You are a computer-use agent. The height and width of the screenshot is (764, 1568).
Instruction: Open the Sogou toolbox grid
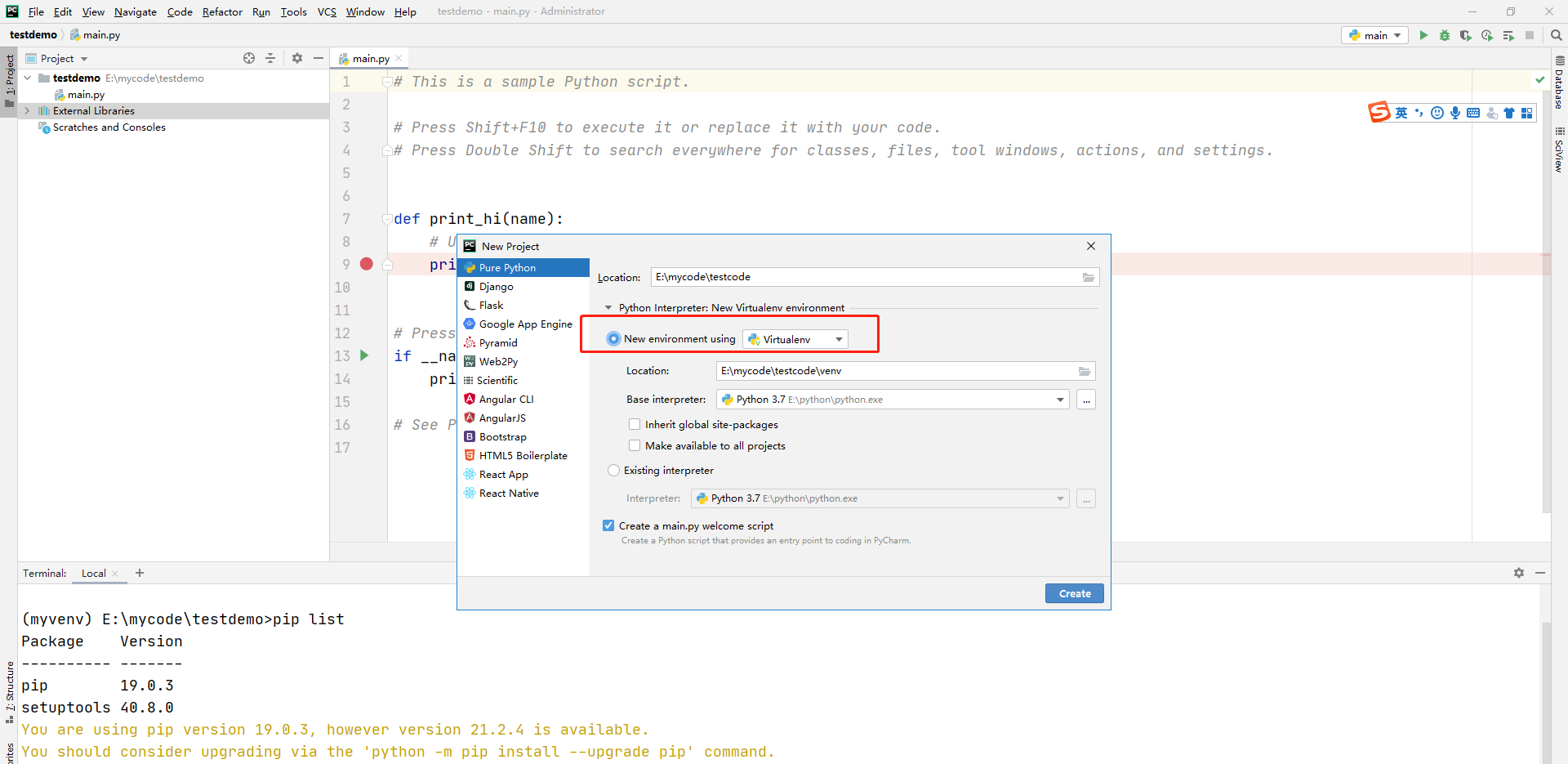[x=1527, y=113]
